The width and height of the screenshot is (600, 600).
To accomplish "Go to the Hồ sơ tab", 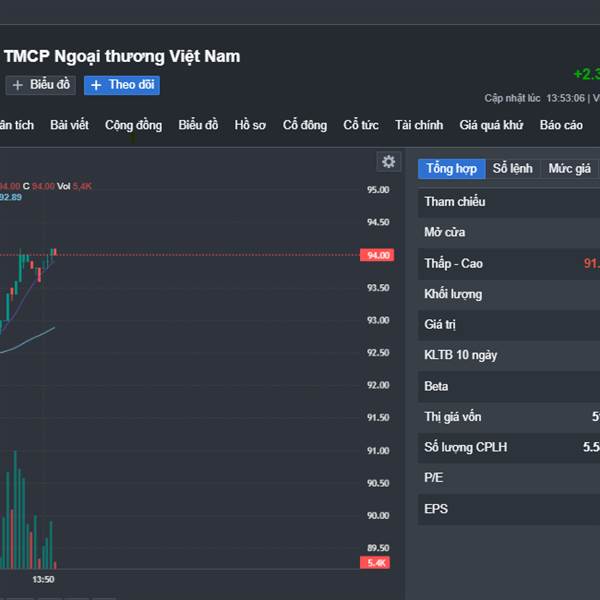I will pyautogui.click(x=250, y=125).
